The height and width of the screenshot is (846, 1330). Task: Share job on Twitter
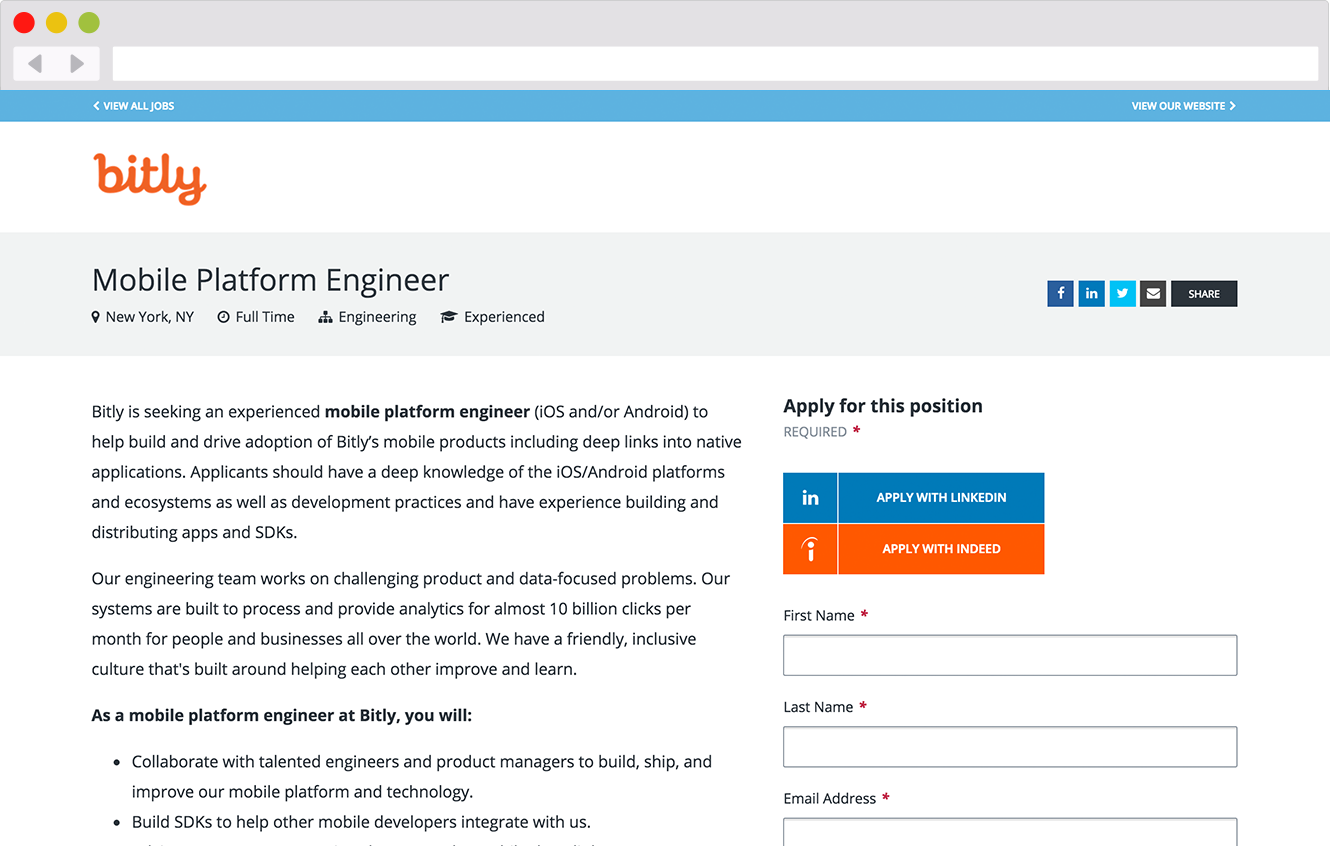click(1122, 294)
